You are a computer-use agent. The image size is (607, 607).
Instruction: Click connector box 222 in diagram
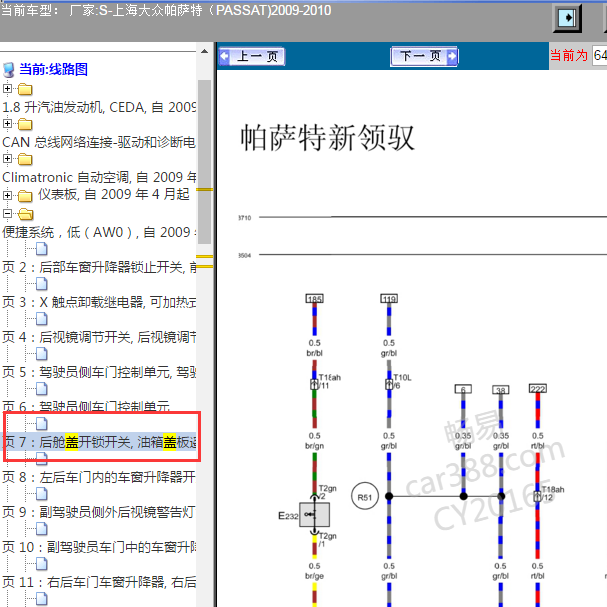point(538,388)
